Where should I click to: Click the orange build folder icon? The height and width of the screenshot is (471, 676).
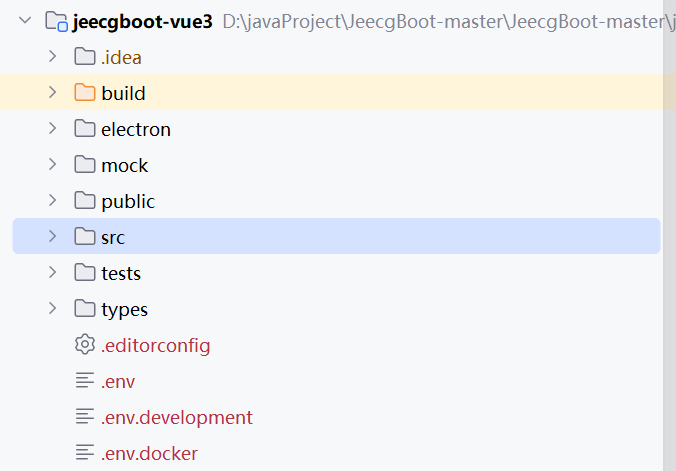84,93
